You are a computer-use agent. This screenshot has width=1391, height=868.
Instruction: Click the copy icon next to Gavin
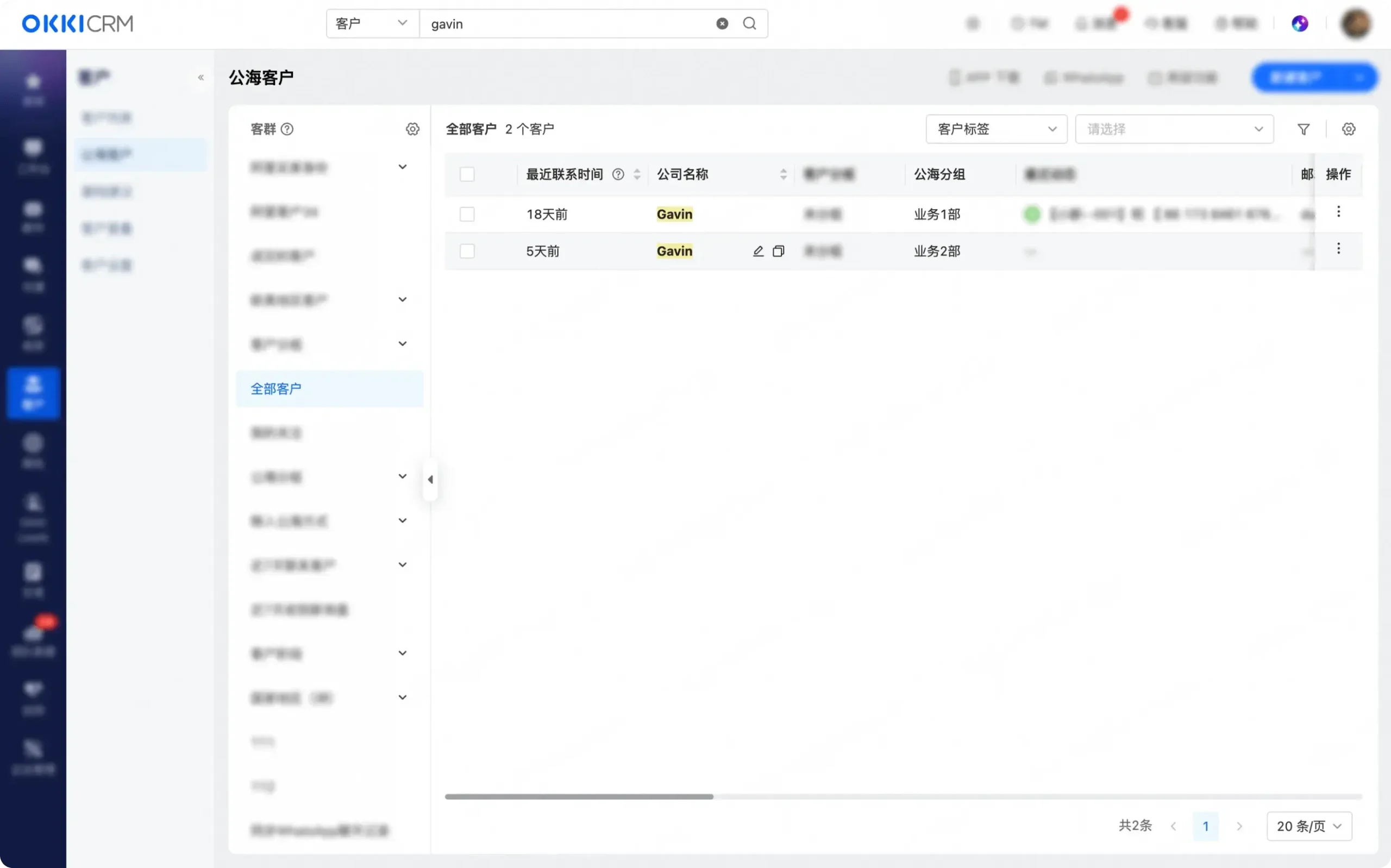pos(780,251)
